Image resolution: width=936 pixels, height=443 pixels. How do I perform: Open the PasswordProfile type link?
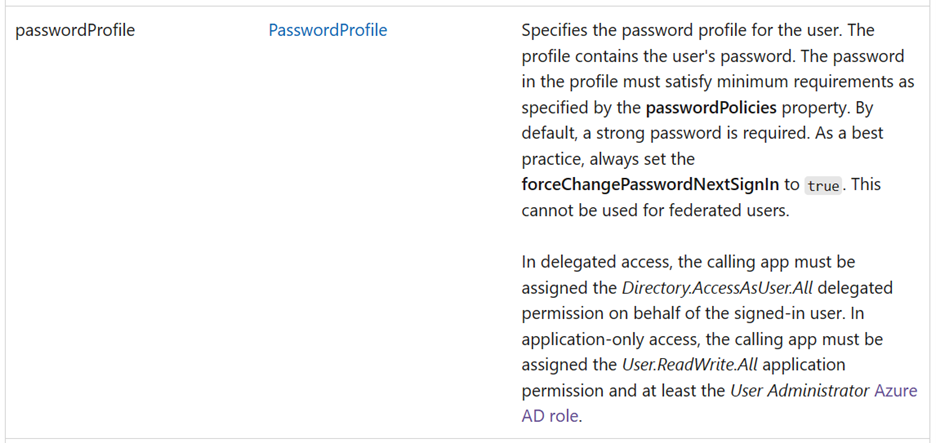coord(327,30)
